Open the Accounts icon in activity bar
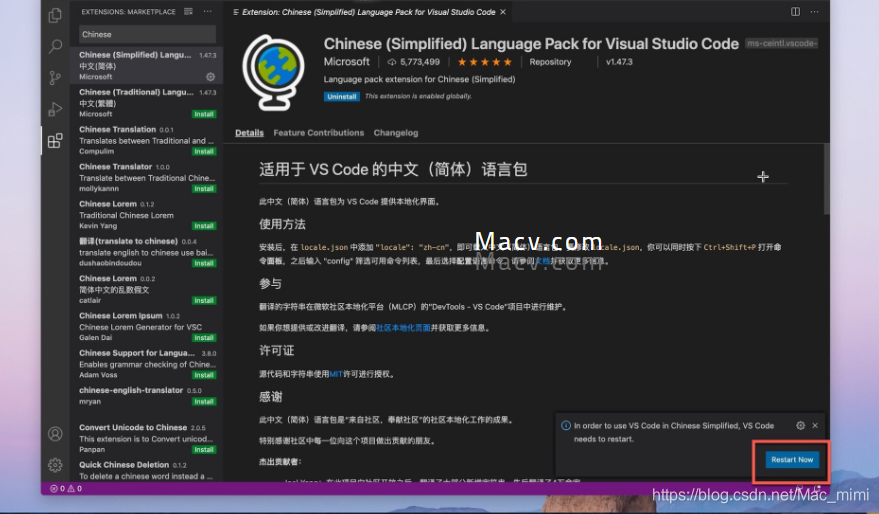 tap(55, 434)
